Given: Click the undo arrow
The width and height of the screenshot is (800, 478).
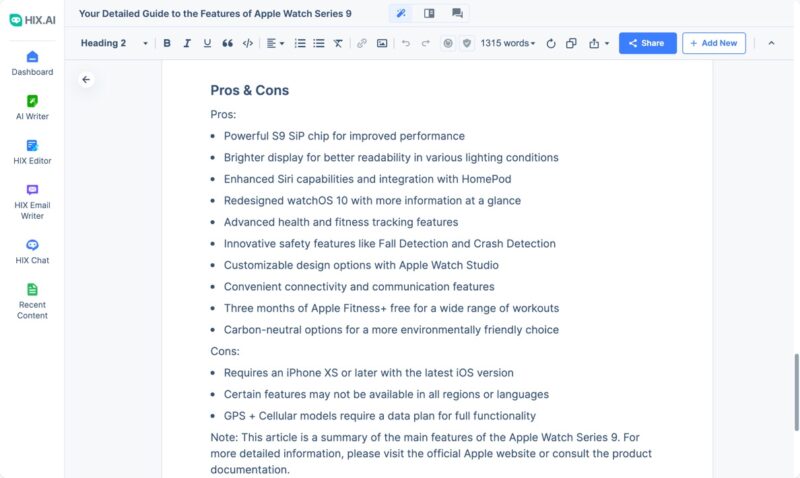Looking at the screenshot, I should [x=405, y=43].
